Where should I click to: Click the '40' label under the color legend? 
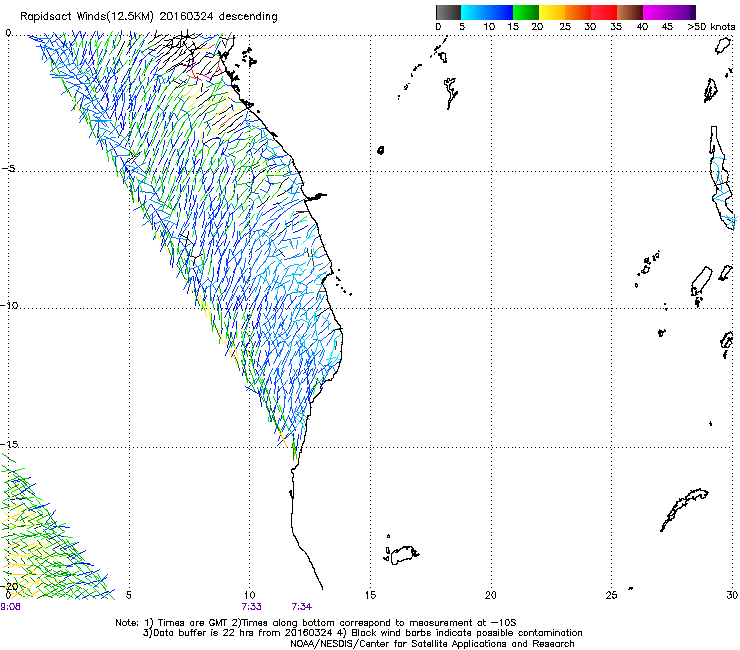tap(642, 26)
